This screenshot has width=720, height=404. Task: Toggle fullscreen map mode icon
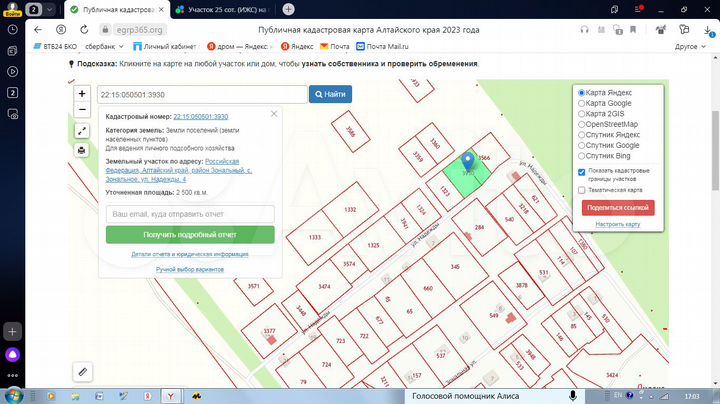[82, 131]
